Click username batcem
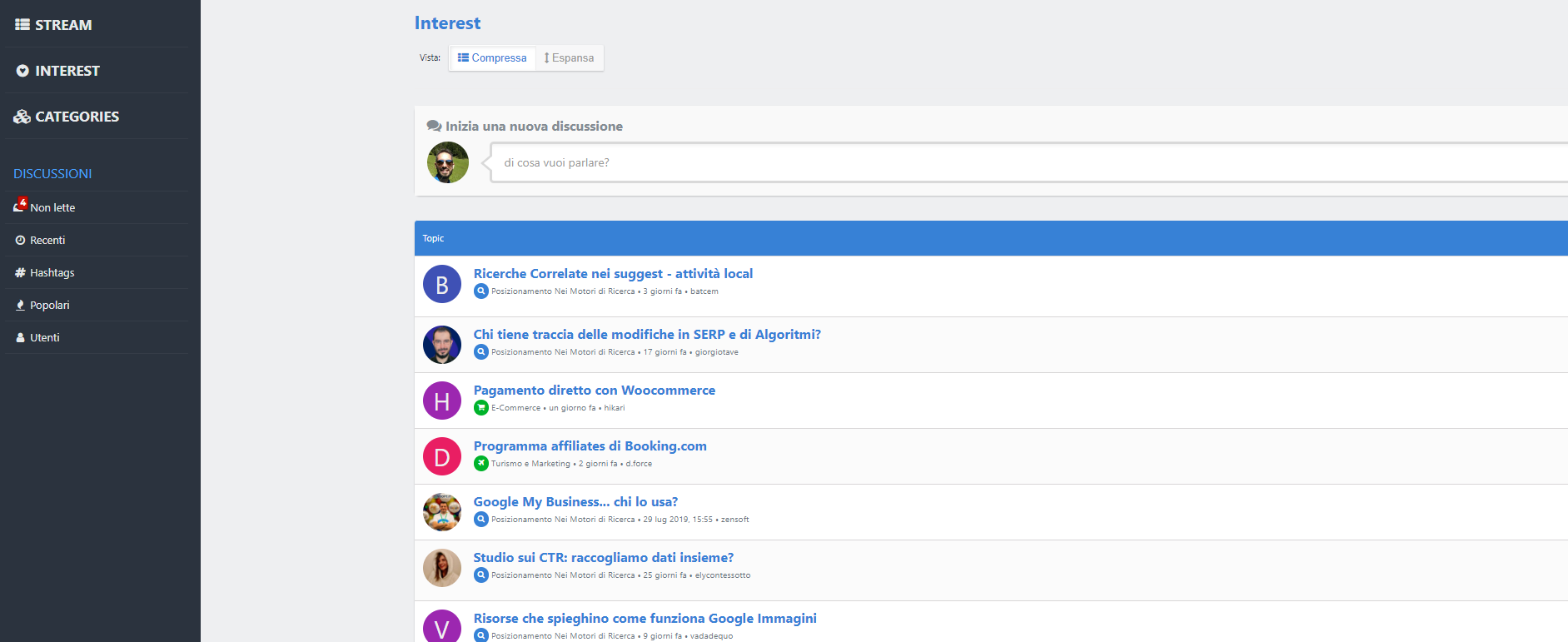The image size is (1568, 642). click(x=704, y=291)
